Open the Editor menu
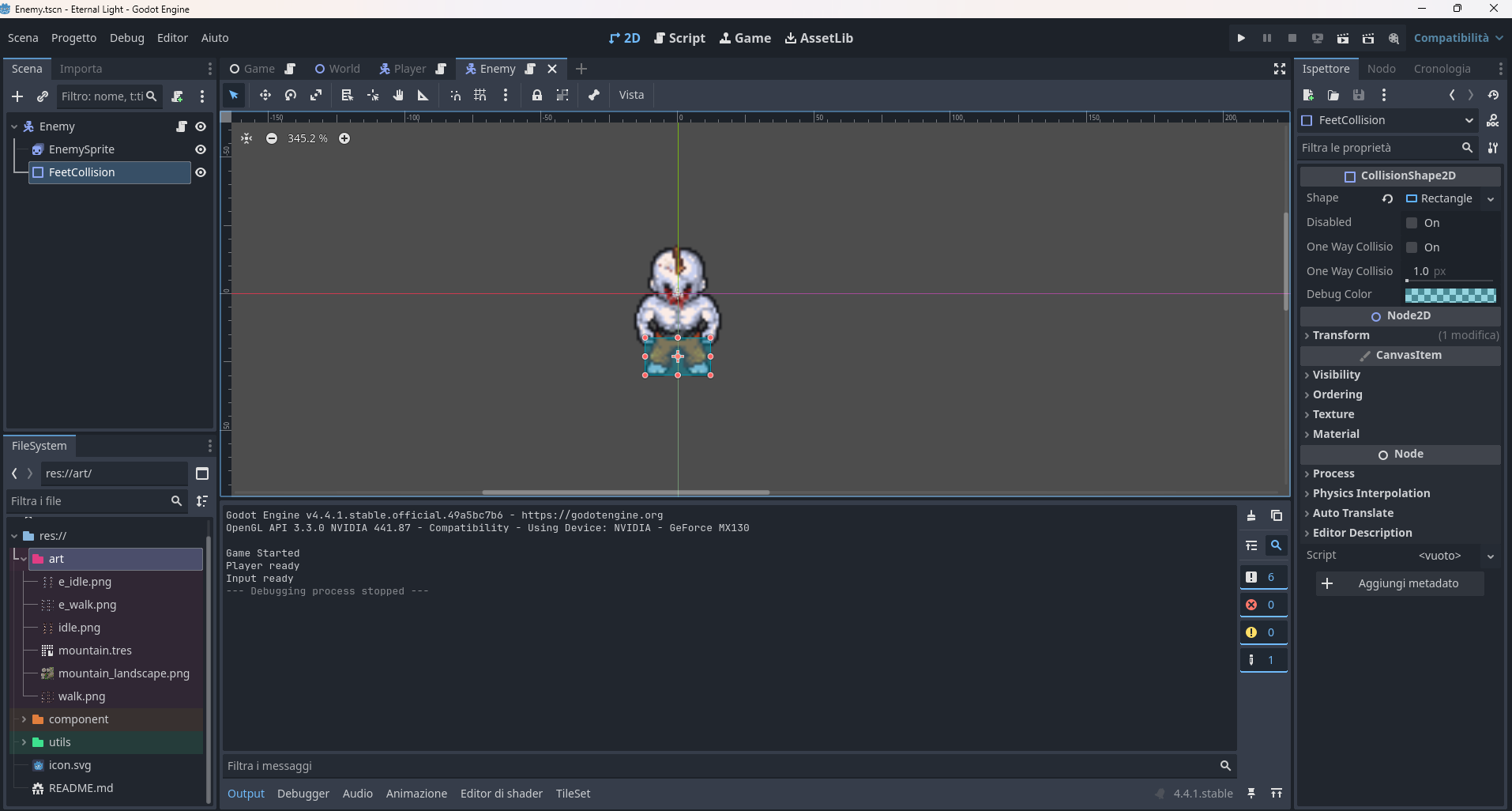This screenshot has height=811, width=1512. pyautogui.click(x=172, y=38)
